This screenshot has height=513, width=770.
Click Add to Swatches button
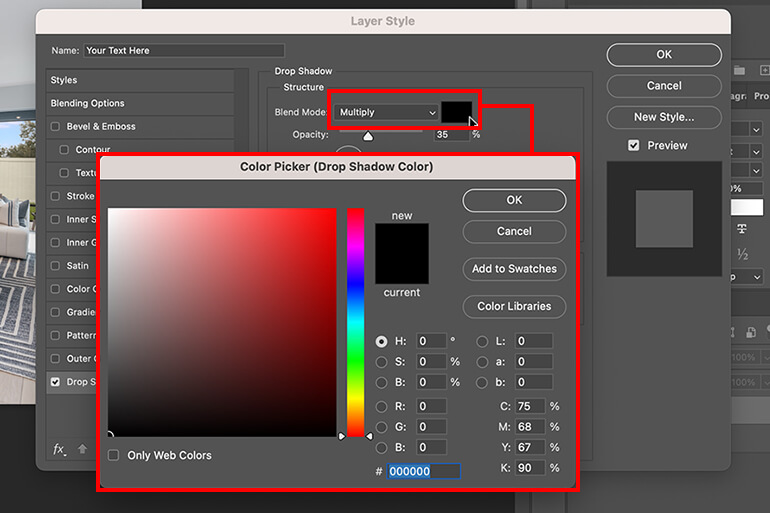click(514, 269)
